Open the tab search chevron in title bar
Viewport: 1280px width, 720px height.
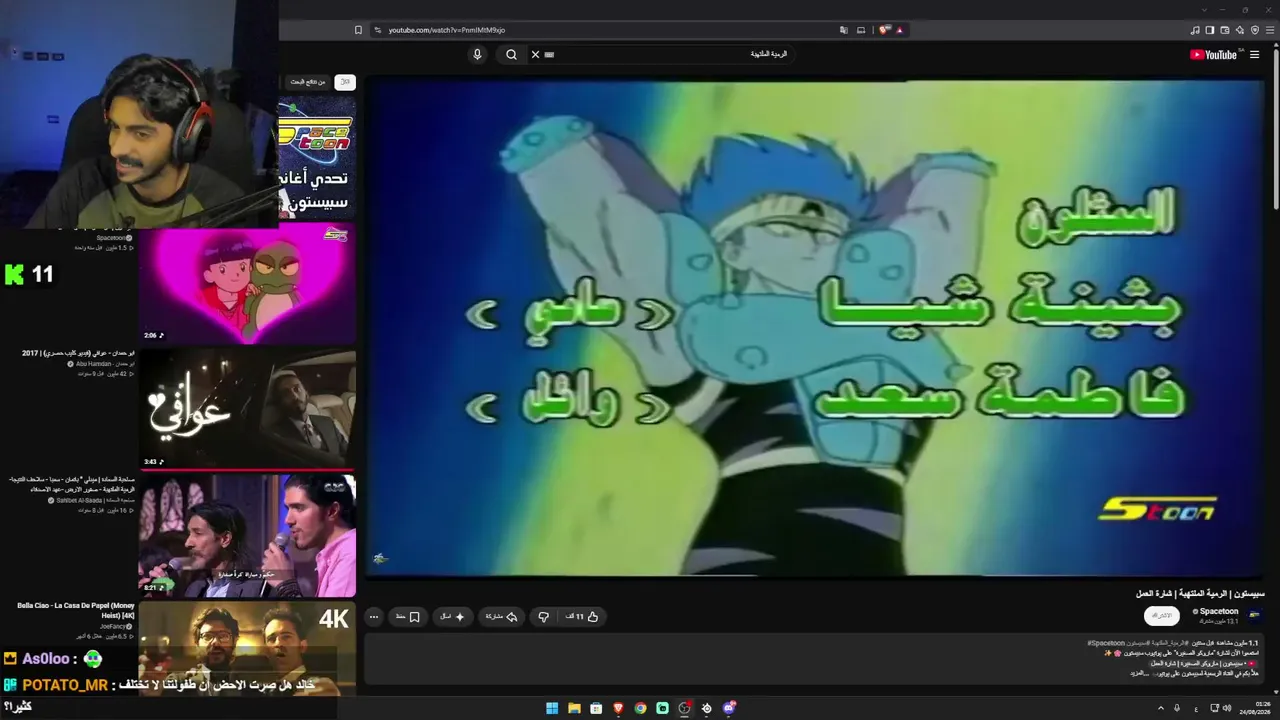(1204, 10)
